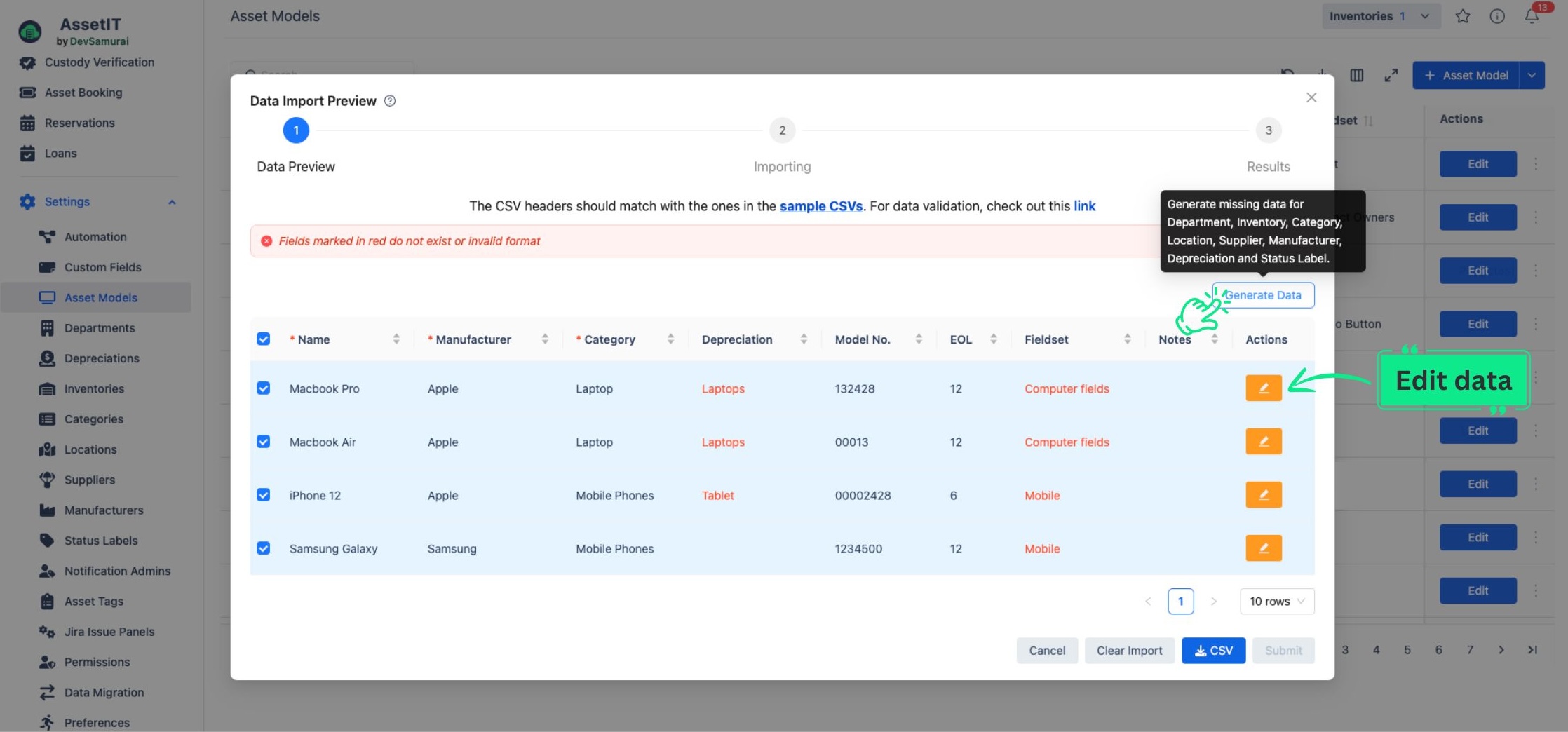Go to Data Migration in sidebar
The width and height of the screenshot is (1568, 732).
point(104,693)
